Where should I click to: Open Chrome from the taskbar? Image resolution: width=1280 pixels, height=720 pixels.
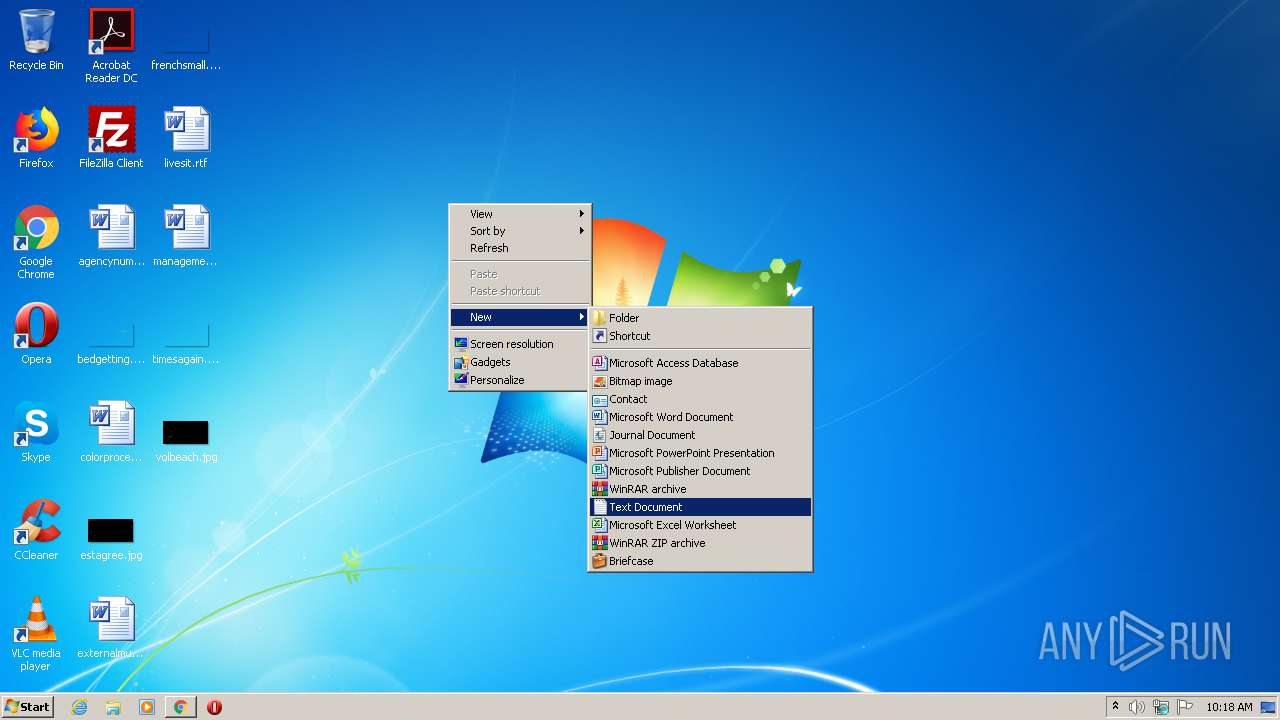coord(181,707)
